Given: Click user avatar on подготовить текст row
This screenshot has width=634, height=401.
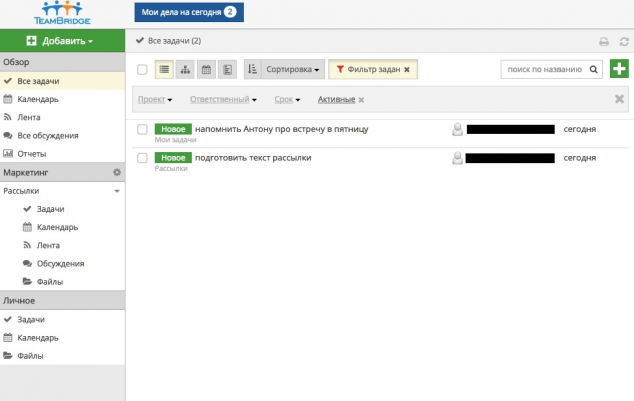Looking at the screenshot, I should tap(457, 158).
